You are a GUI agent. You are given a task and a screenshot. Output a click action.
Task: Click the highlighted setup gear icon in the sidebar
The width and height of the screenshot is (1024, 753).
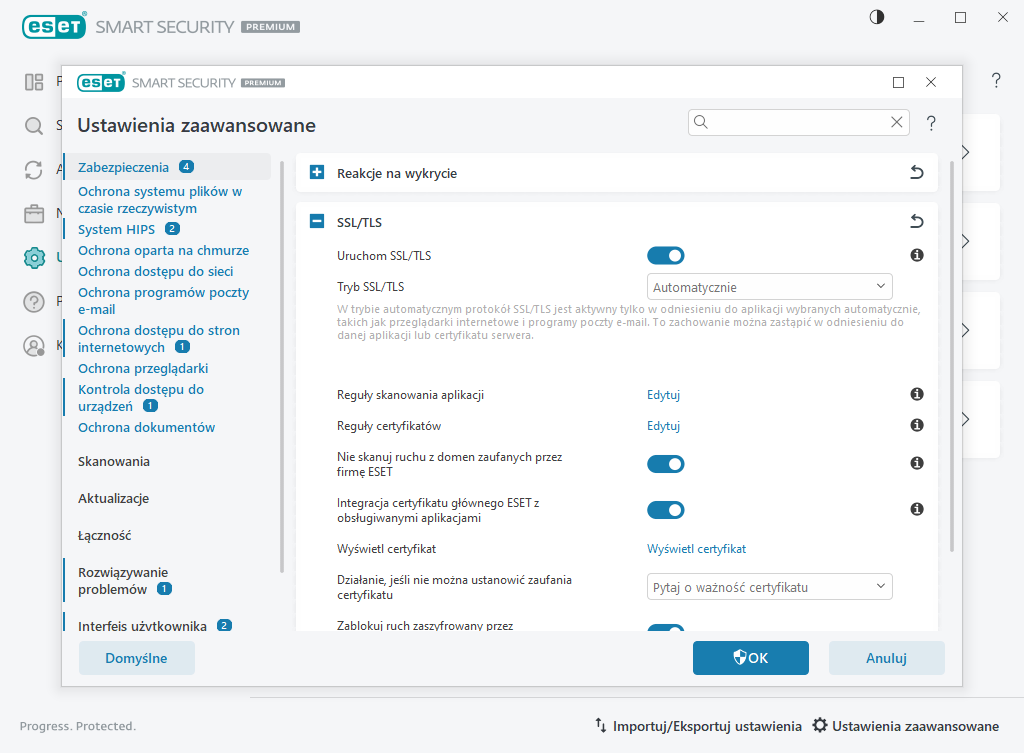33,257
